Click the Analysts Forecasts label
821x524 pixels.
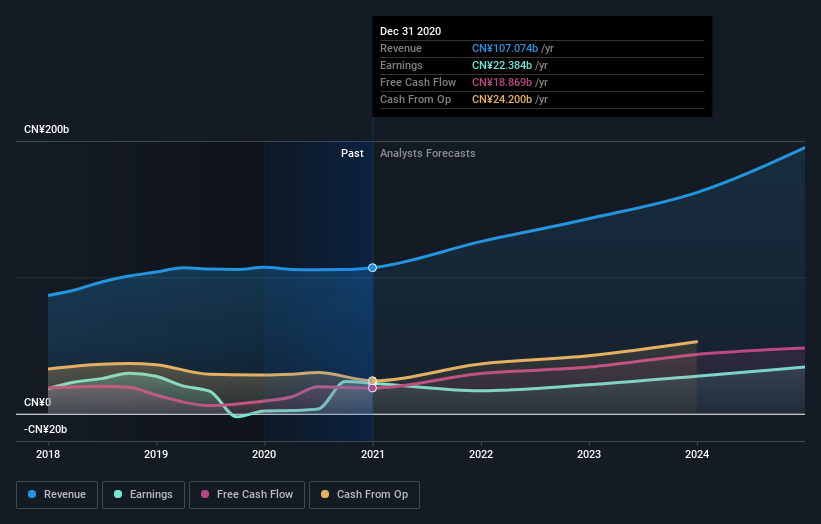point(428,153)
